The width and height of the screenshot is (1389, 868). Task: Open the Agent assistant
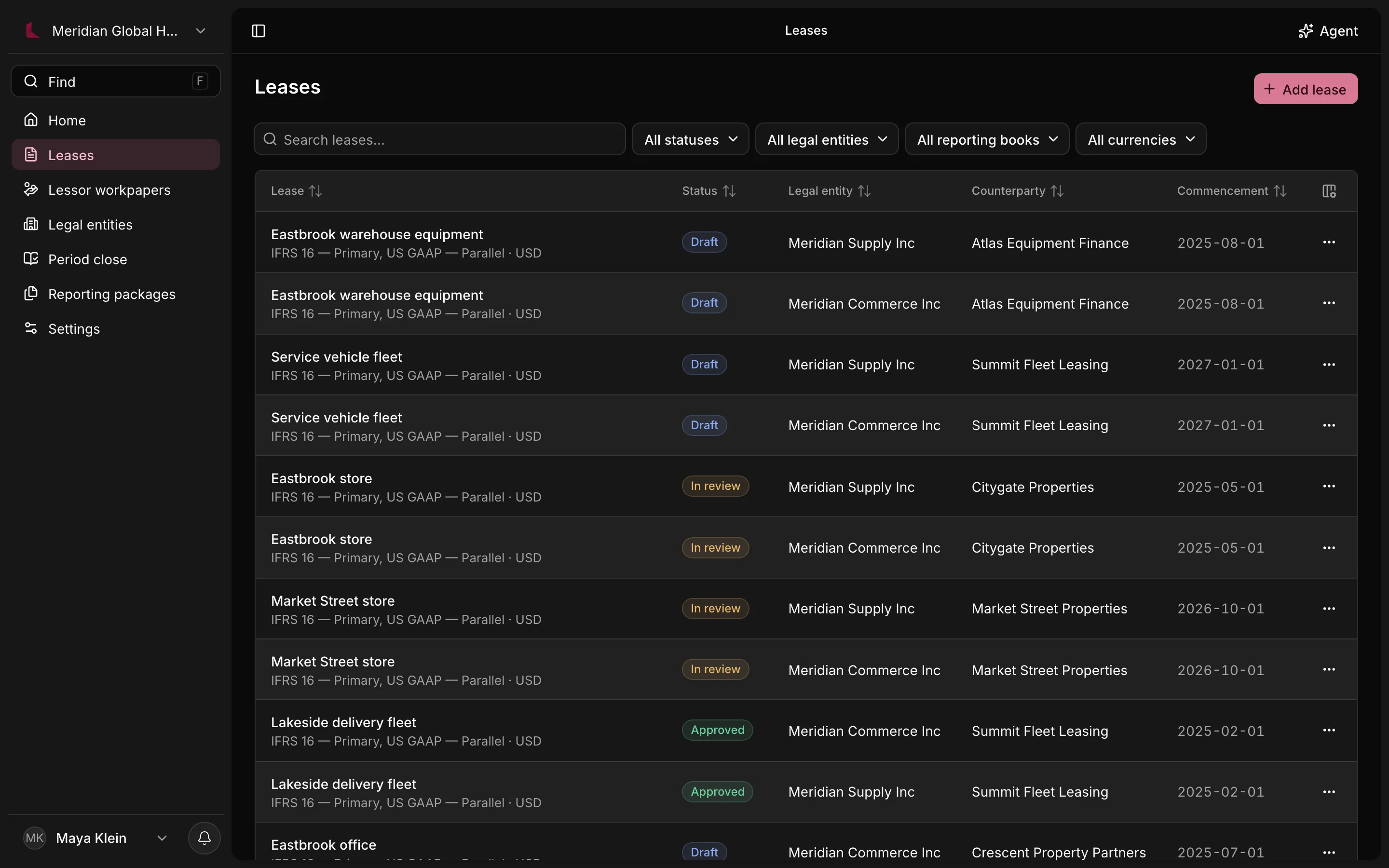click(x=1328, y=31)
